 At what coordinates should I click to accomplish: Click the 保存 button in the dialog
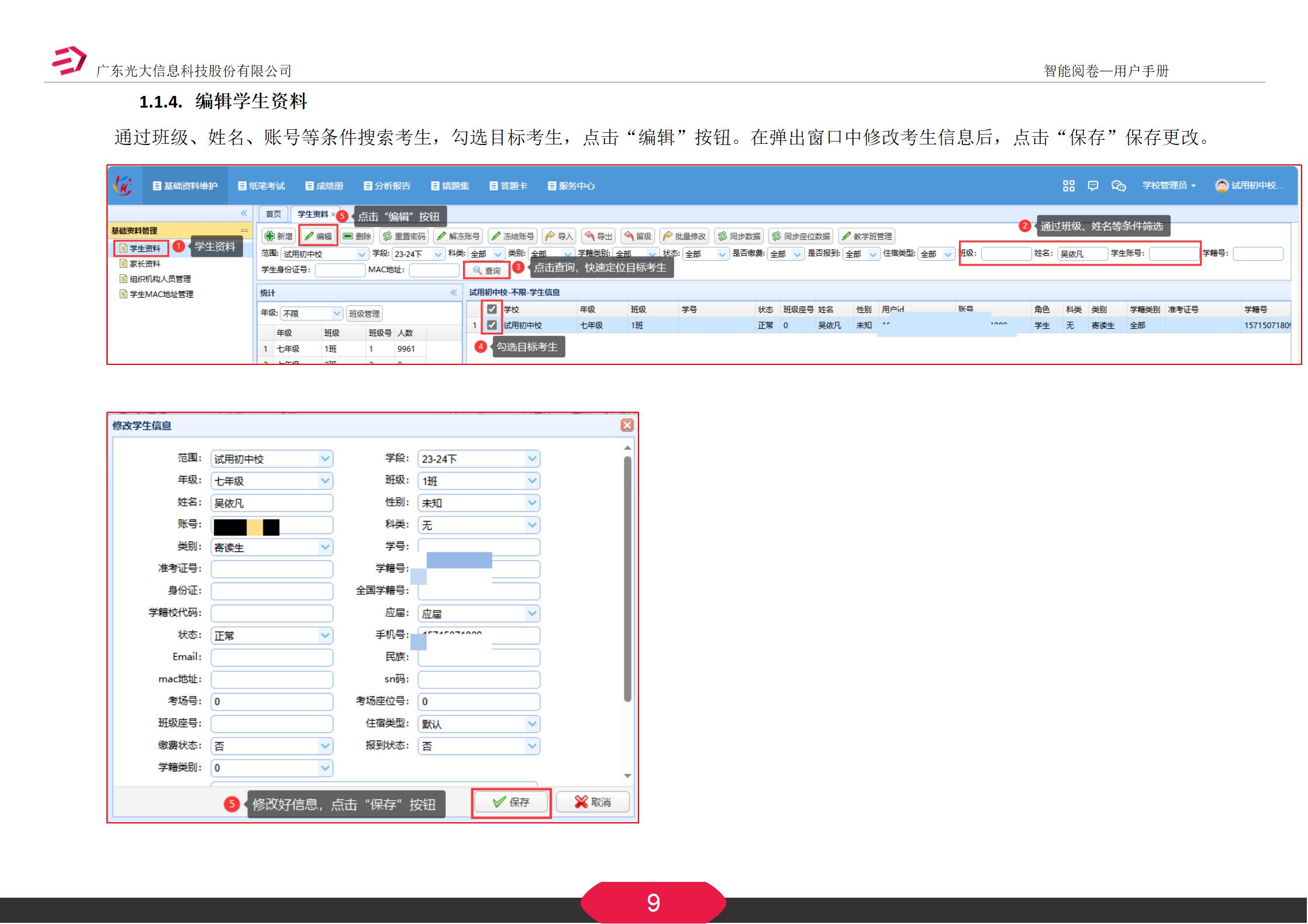pyautogui.click(x=511, y=802)
